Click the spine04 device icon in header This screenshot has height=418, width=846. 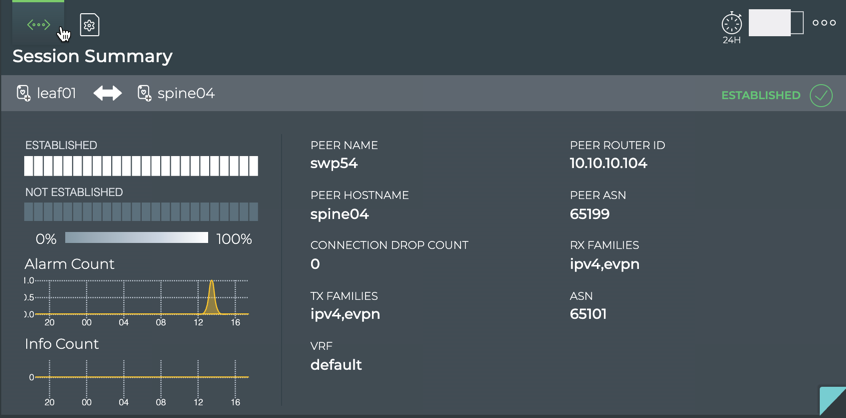pos(144,93)
